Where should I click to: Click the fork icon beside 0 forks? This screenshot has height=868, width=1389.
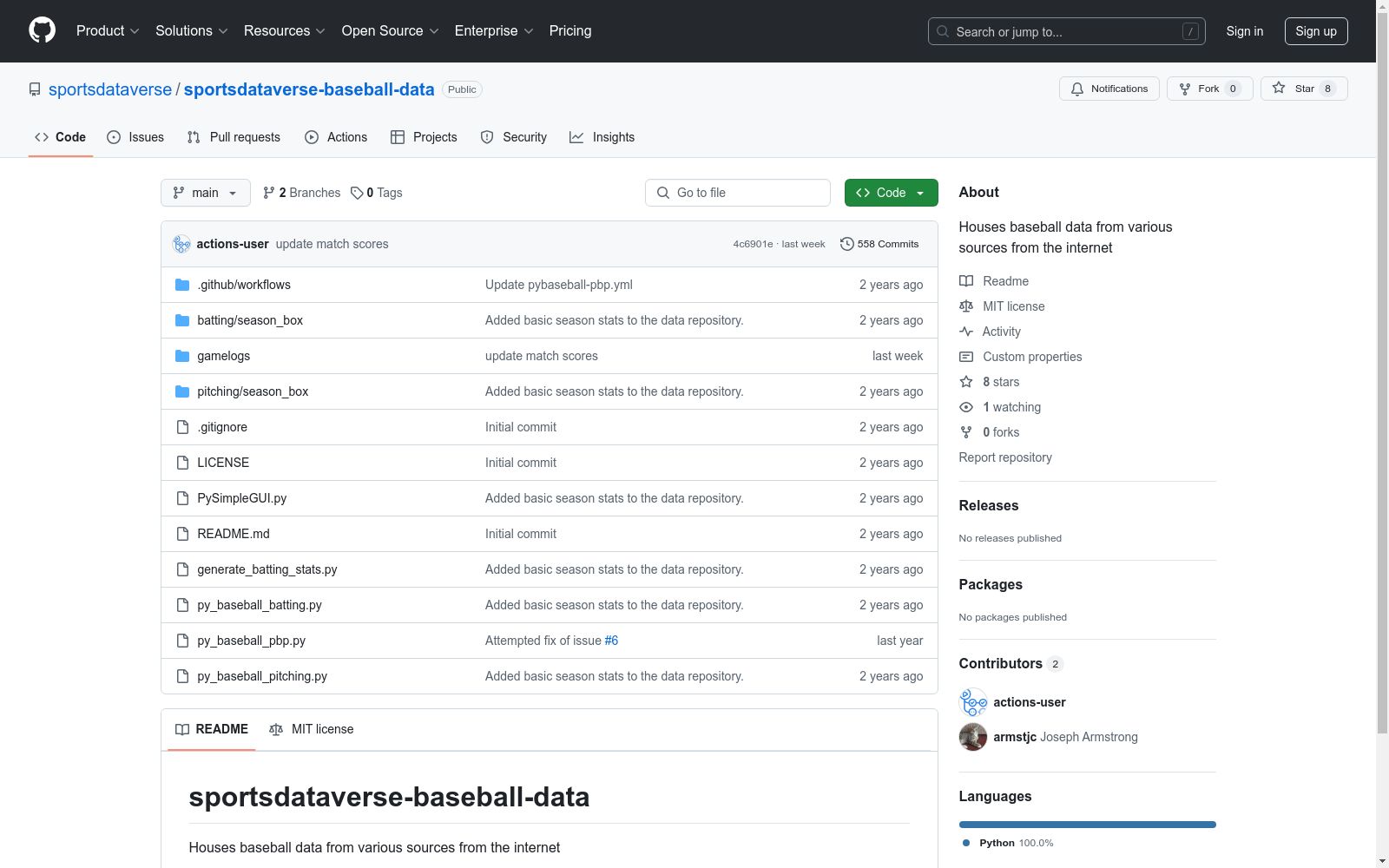(x=966, y=432)
